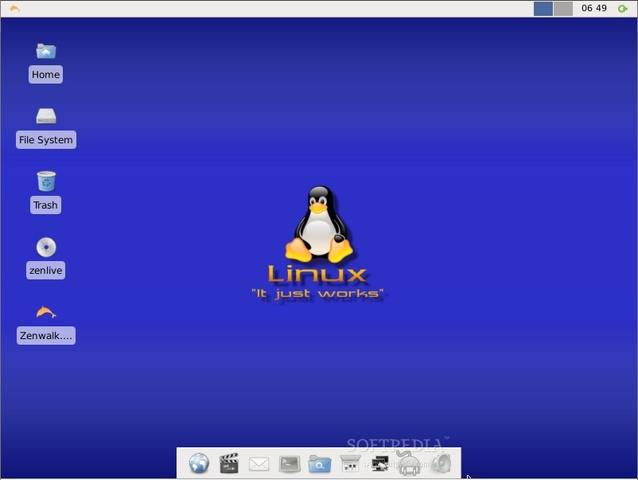Open the Home folder desktop icon

click(x=46, y=51)
